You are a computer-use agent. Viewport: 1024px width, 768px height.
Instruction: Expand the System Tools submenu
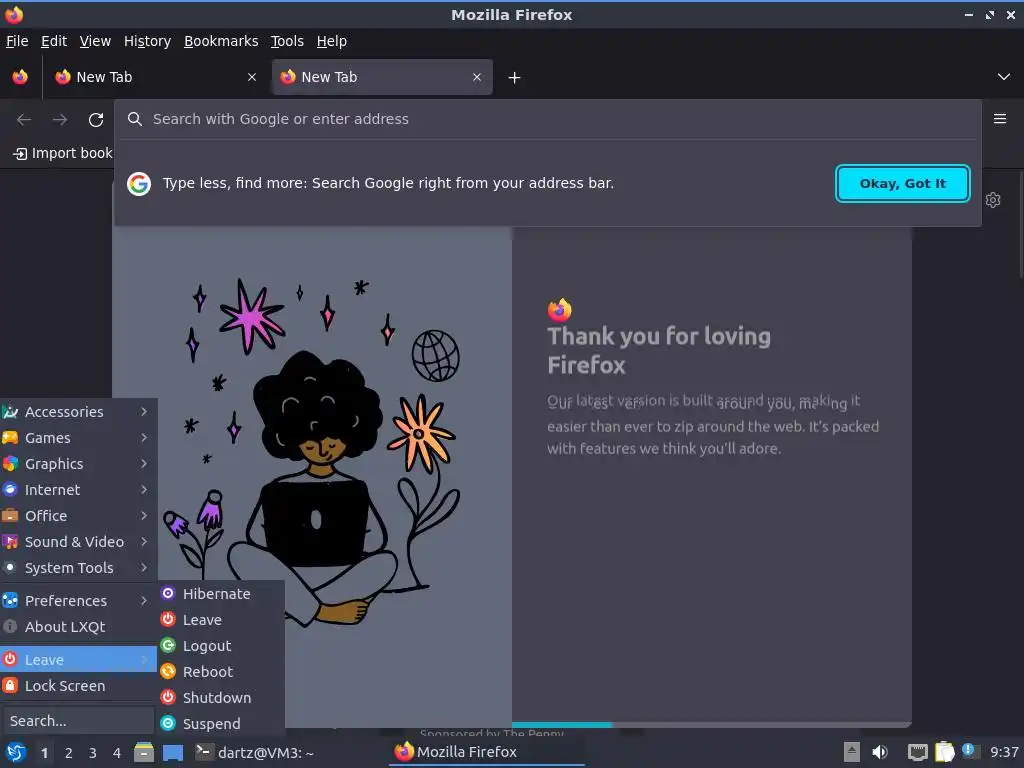(x=78, y=568)
